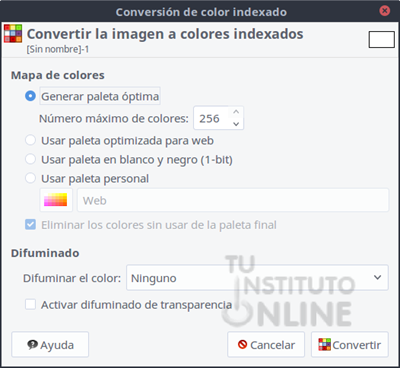Click the Convertir button

click(x=350, y=345)
